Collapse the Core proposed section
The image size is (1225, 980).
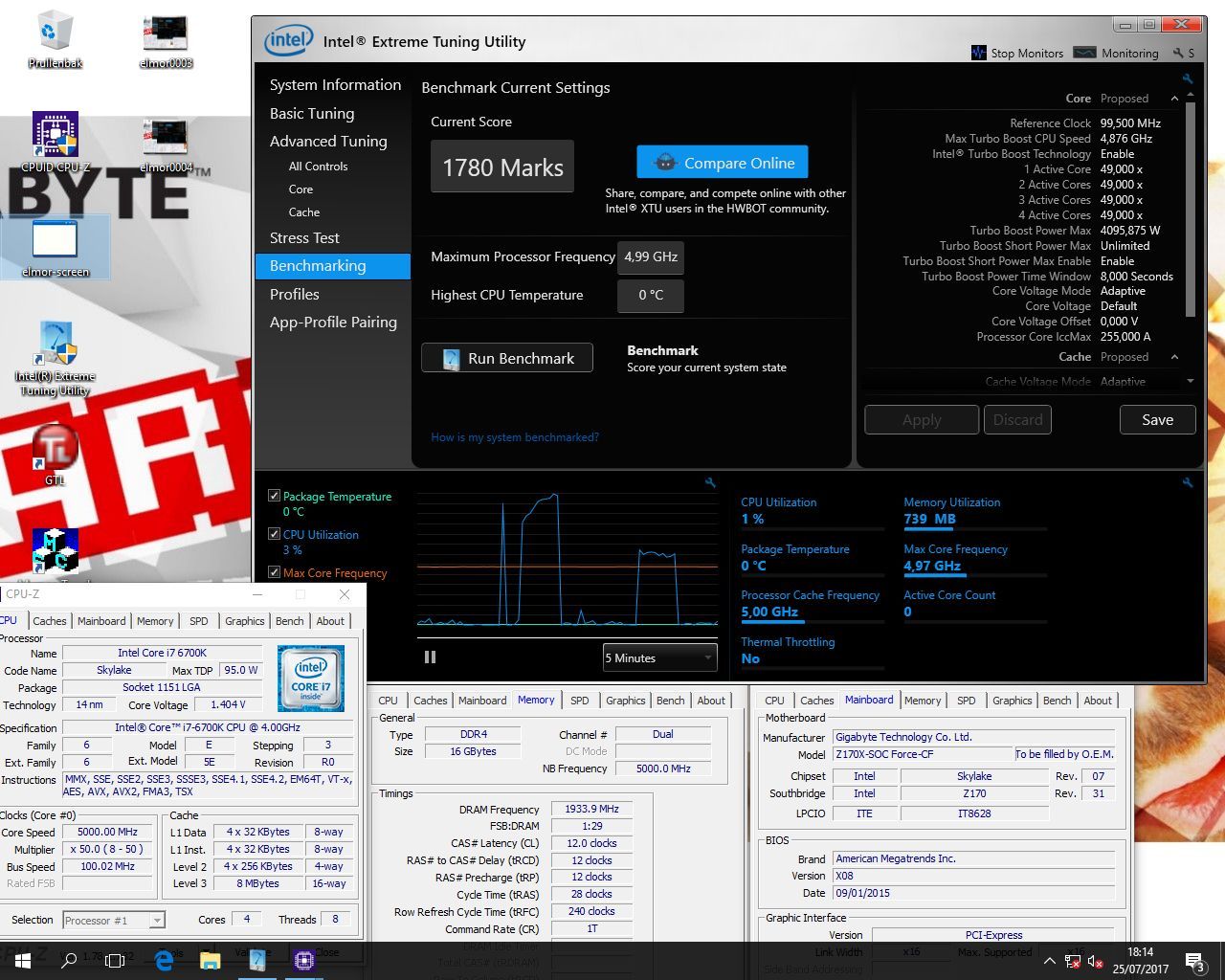[1174, 99]
